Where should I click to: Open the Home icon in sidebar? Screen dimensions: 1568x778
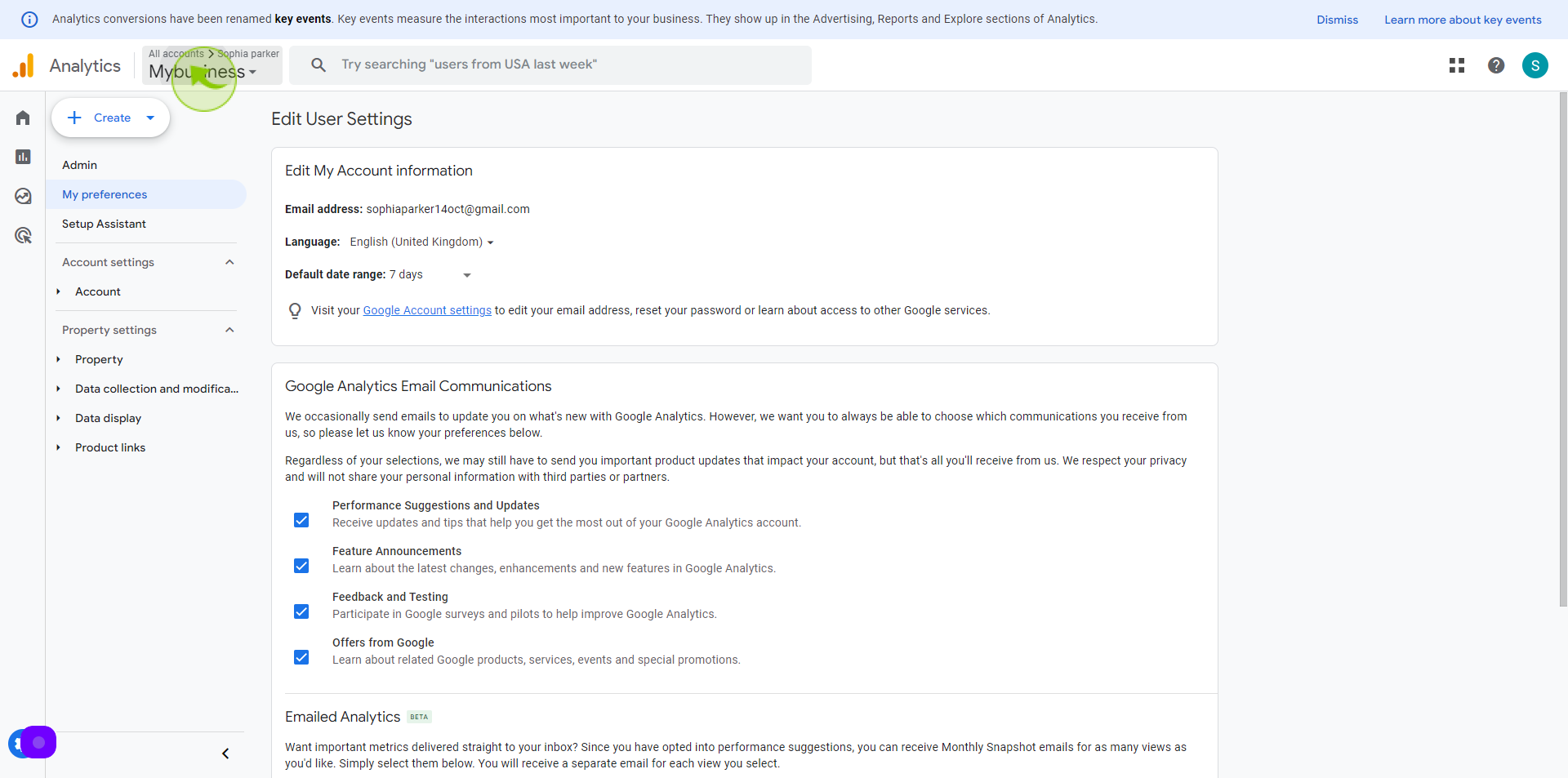click(23, 118)
